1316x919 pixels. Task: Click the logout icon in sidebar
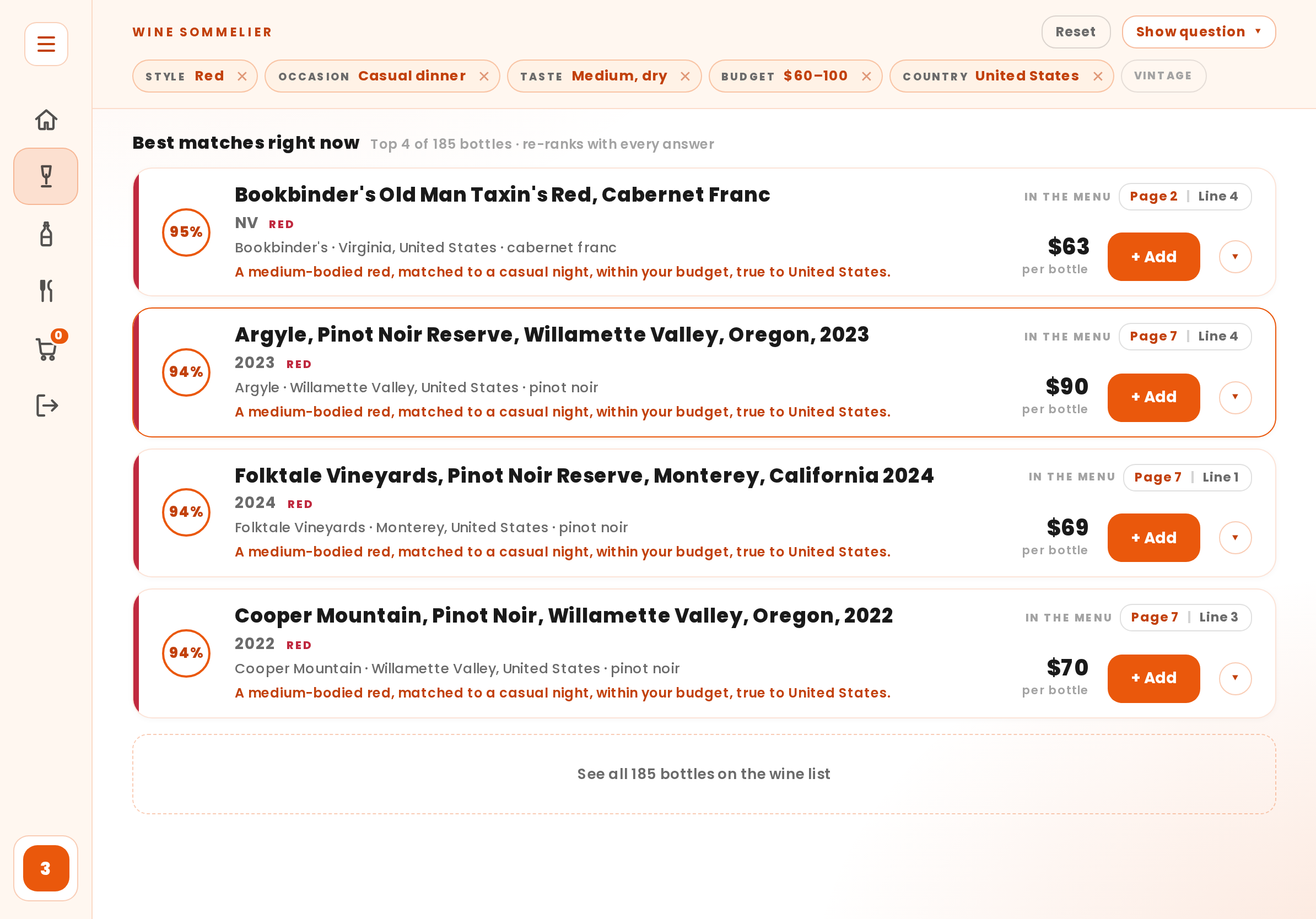click(46, 406)
